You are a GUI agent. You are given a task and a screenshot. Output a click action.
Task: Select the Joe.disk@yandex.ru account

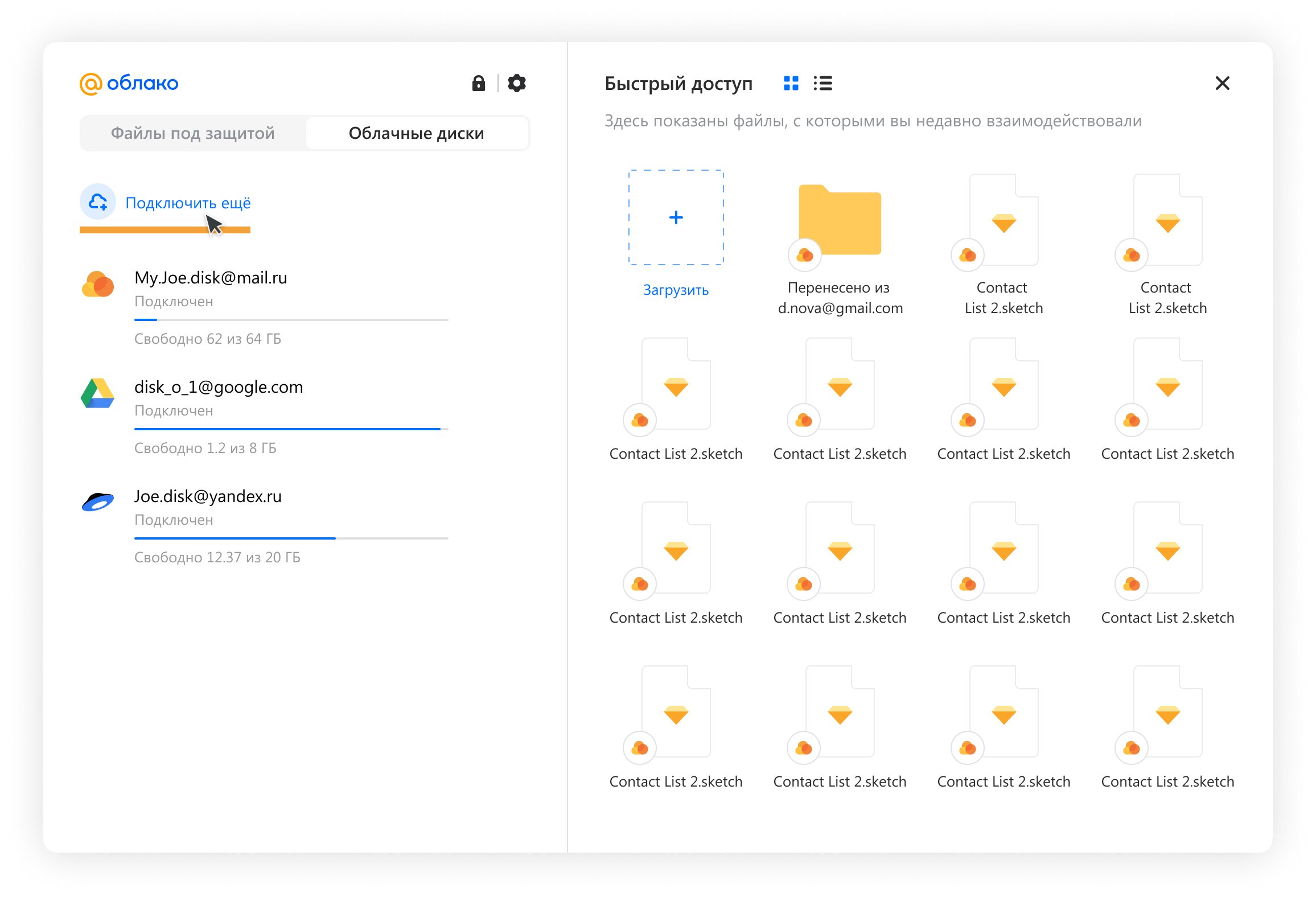[x=208, y=496]
